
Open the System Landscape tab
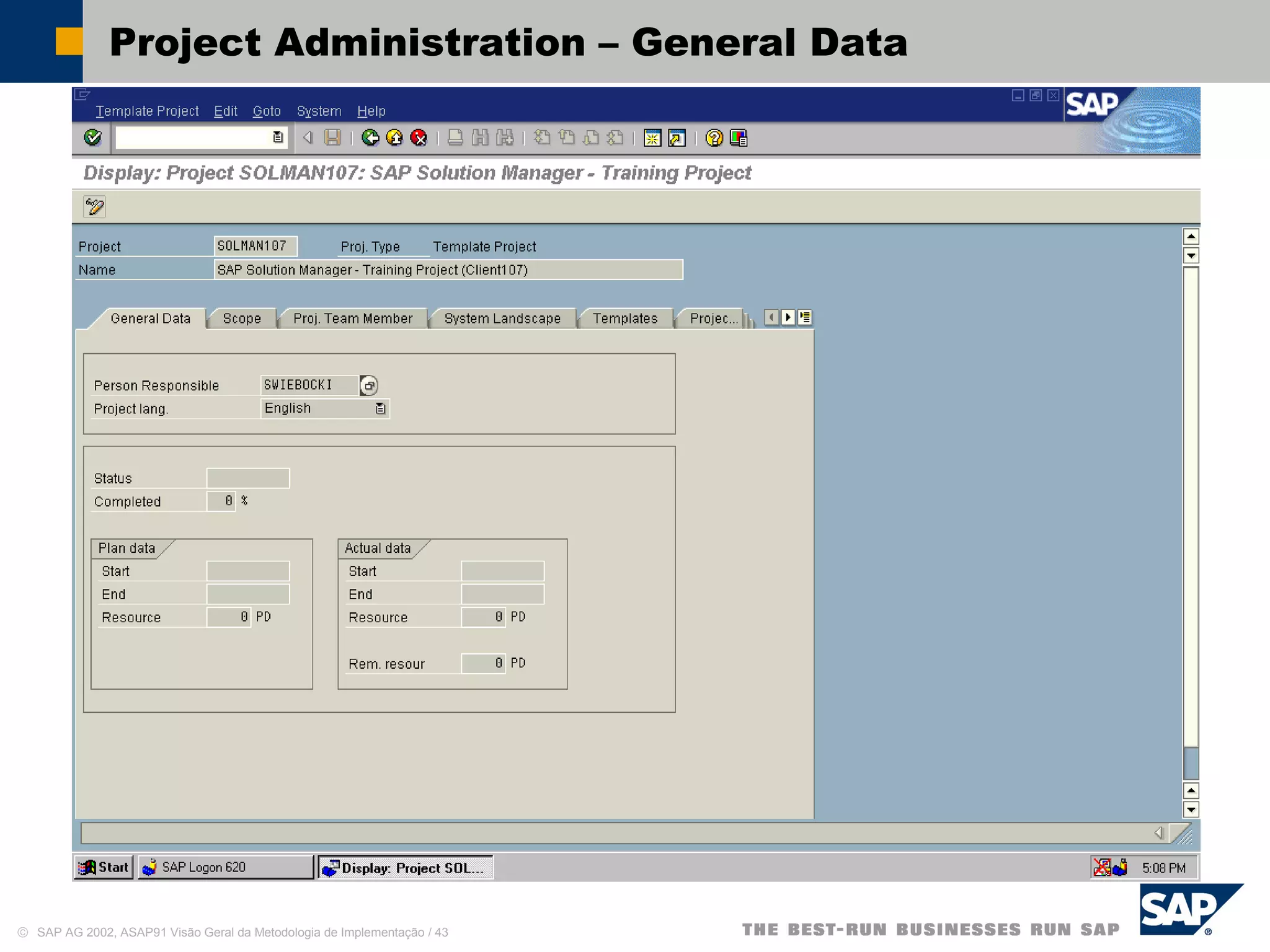click(x=502, y=319)
